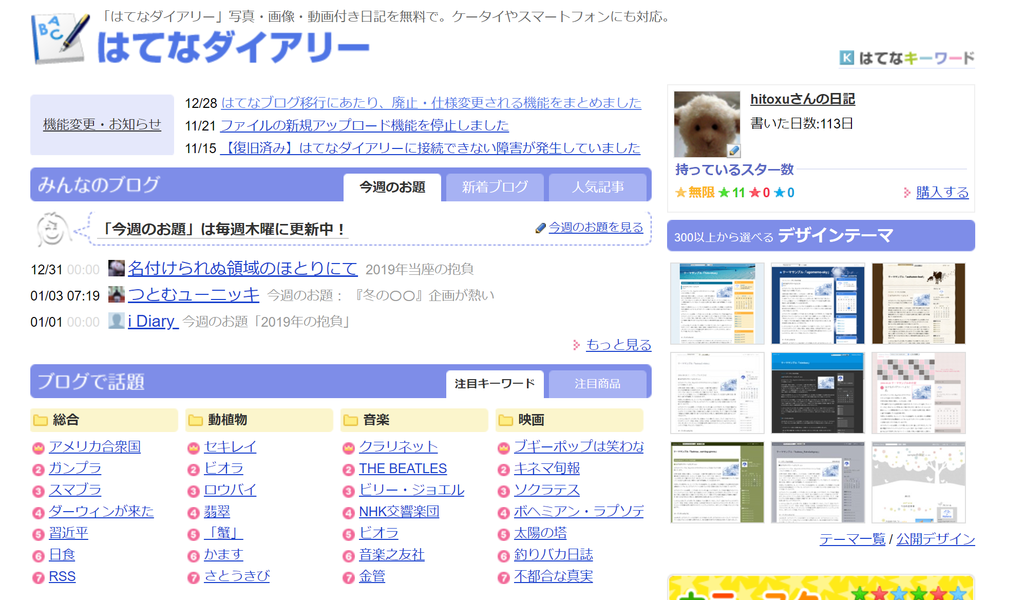Click the Hatena Diary notebook logo icon
The height and width of the screenshot is (600, 1024).
60,39
